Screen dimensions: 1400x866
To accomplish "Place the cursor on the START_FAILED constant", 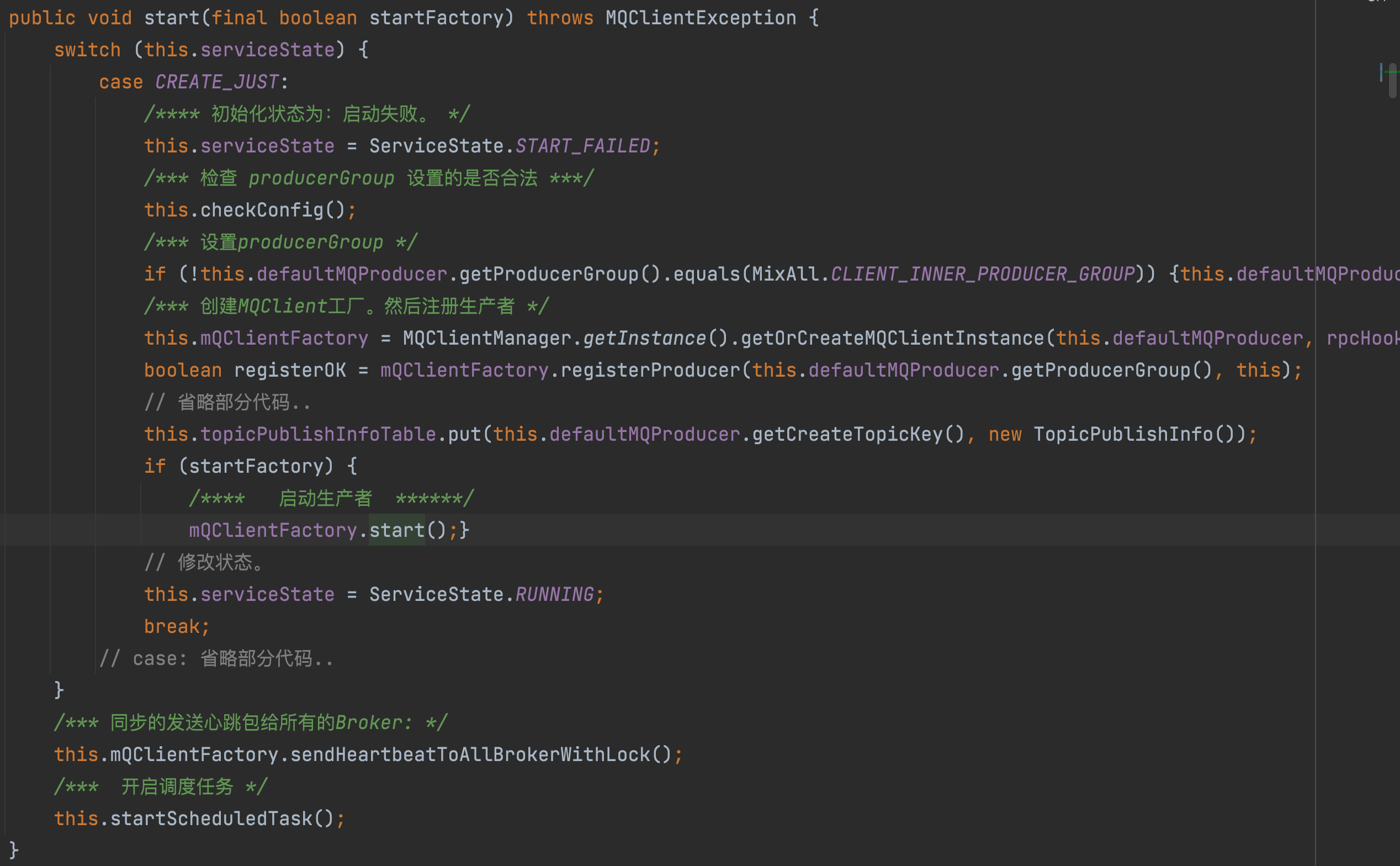I will click(x=582, y=146).
